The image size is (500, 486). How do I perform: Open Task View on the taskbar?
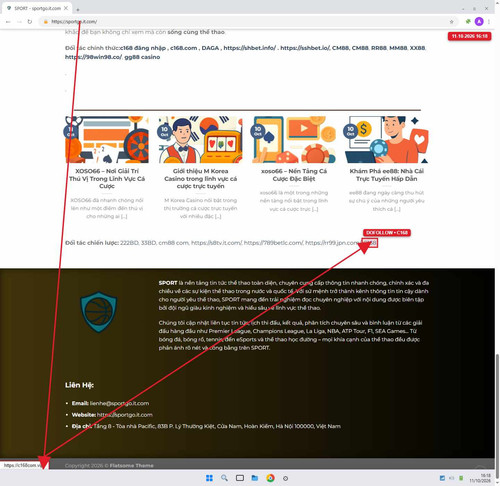point(240,478)
